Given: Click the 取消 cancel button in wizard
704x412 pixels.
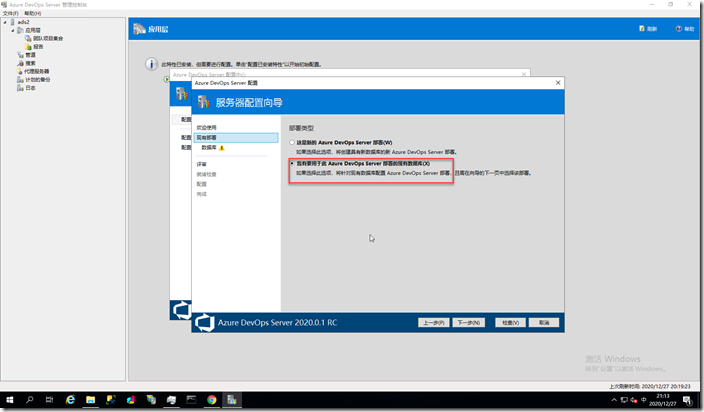Looking at the screenshot, I should [x=544, y=322].
